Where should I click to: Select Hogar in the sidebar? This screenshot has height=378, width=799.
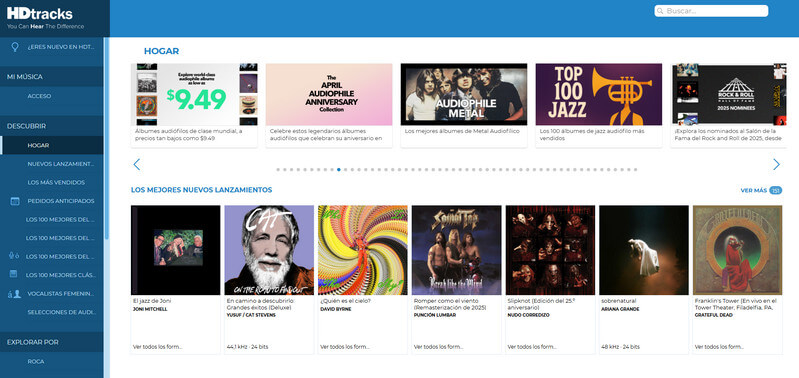point(51,145)
